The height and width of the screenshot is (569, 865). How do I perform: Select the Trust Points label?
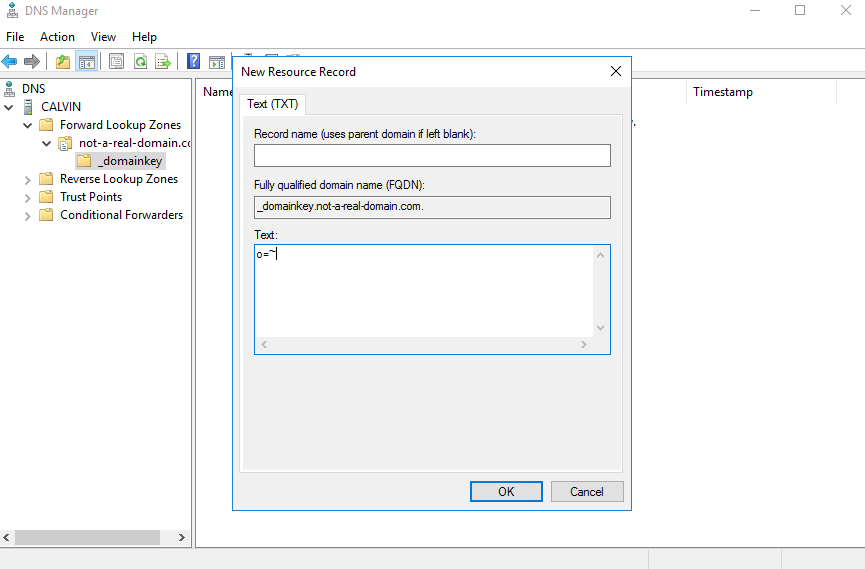[91, 198]
